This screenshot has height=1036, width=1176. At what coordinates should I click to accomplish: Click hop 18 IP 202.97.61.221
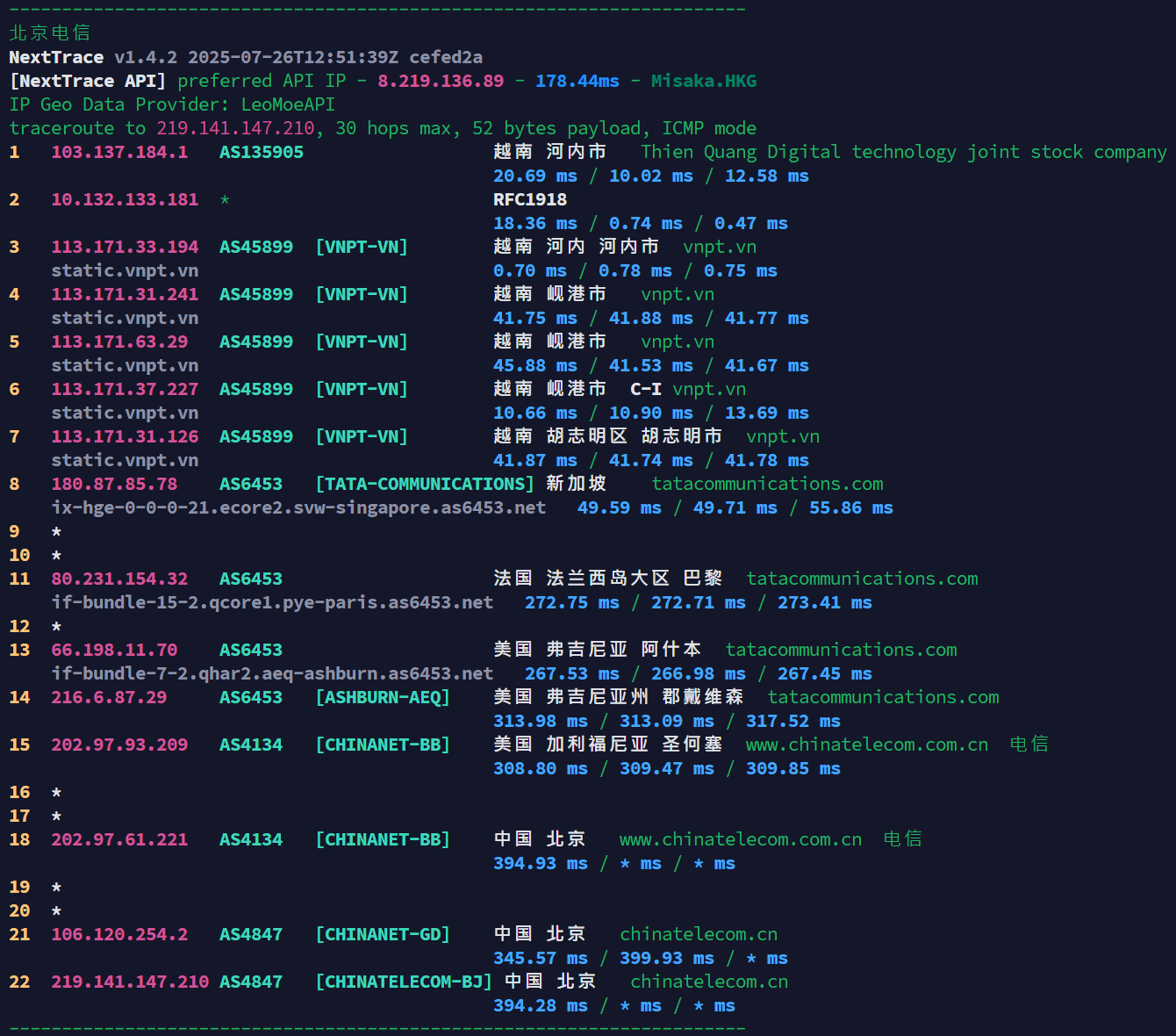[119, 839]
